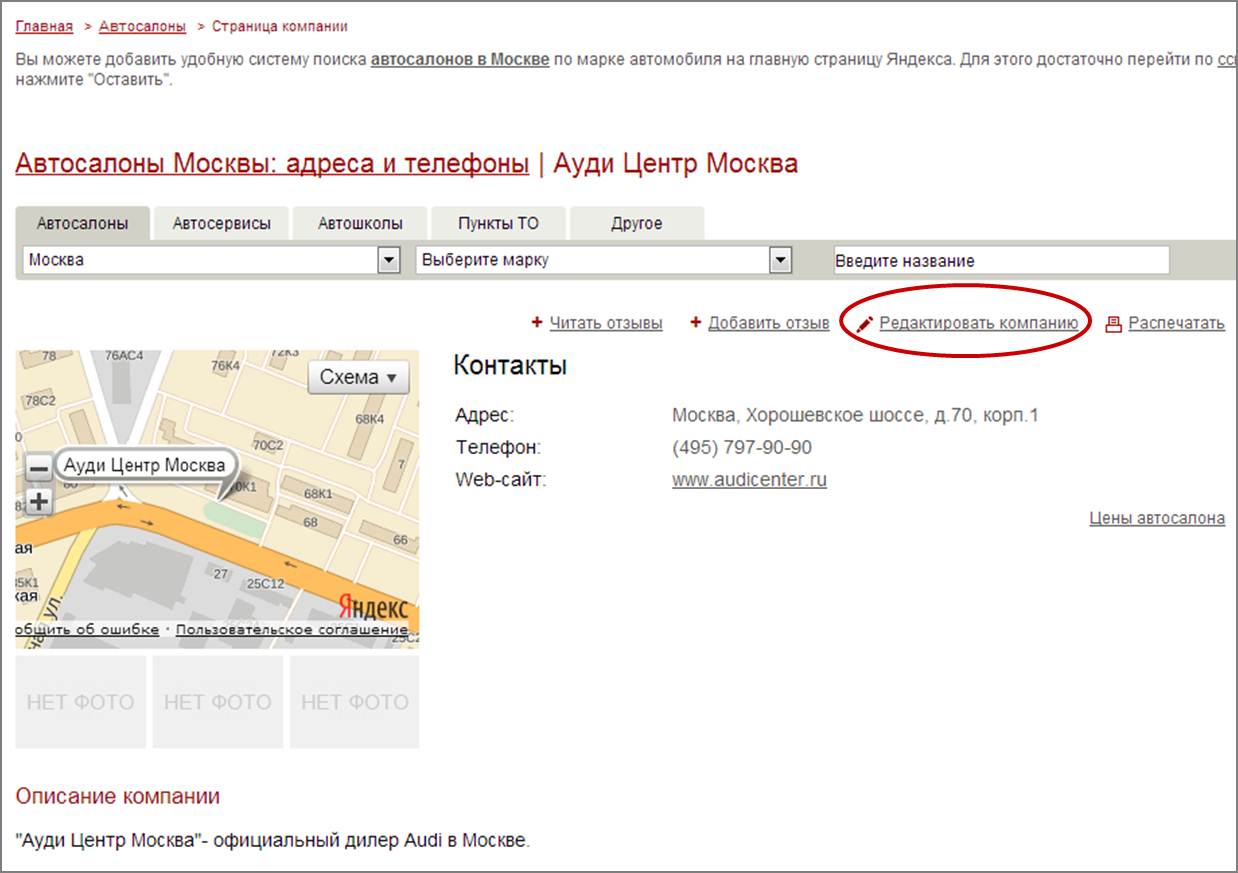Open Цены автосалона link
Screen dimensions: 1238x873
1157,518
